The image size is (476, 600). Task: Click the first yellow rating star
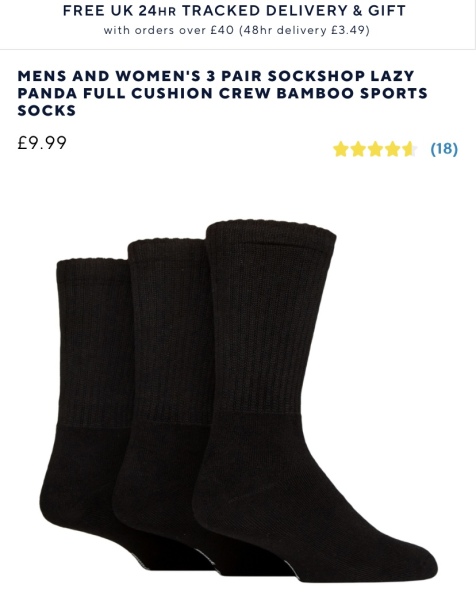(340, 149)
